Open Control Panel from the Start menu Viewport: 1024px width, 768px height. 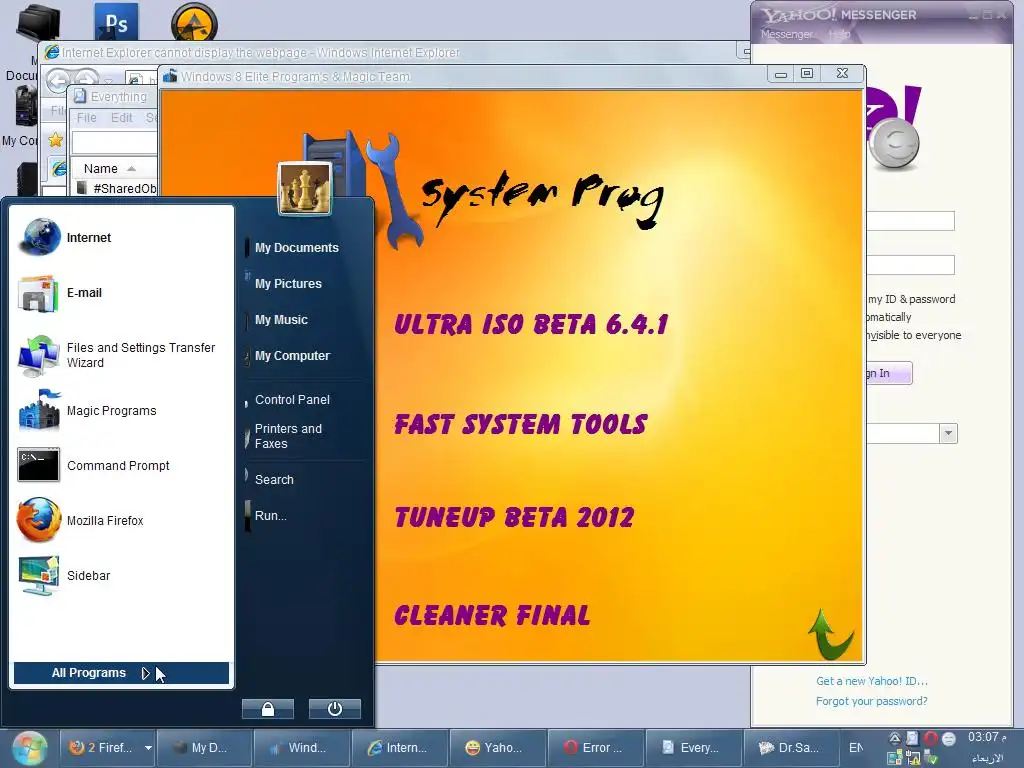[x=292, y=400]
